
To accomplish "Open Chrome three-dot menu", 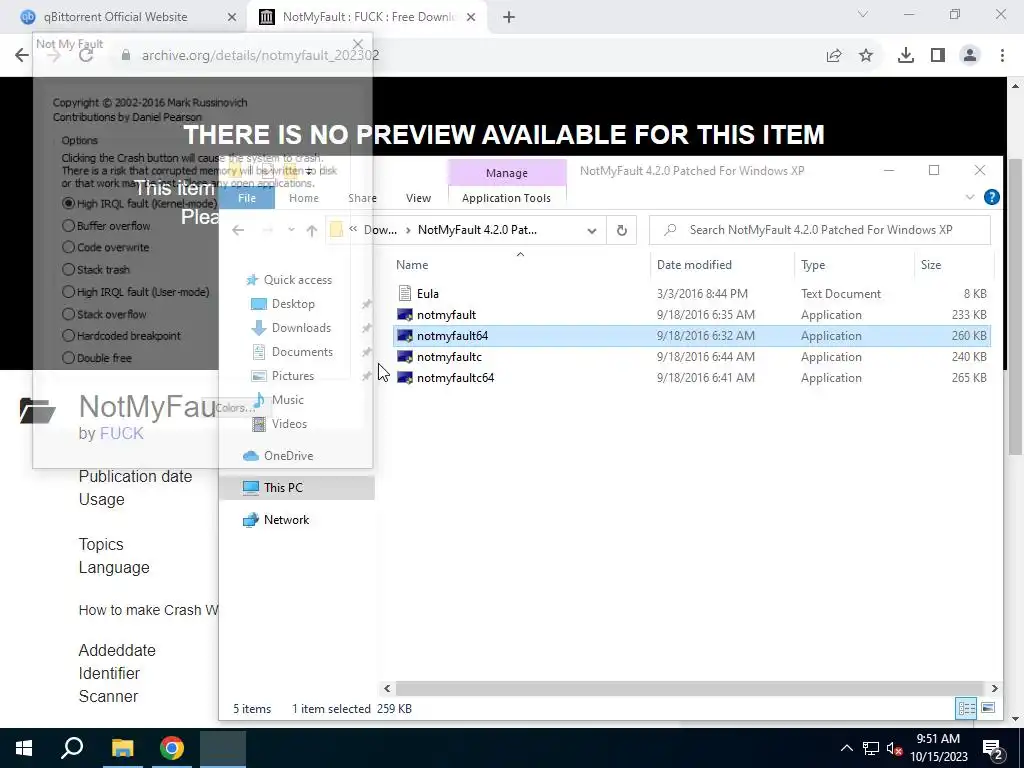I will (x=1002, y=56).
